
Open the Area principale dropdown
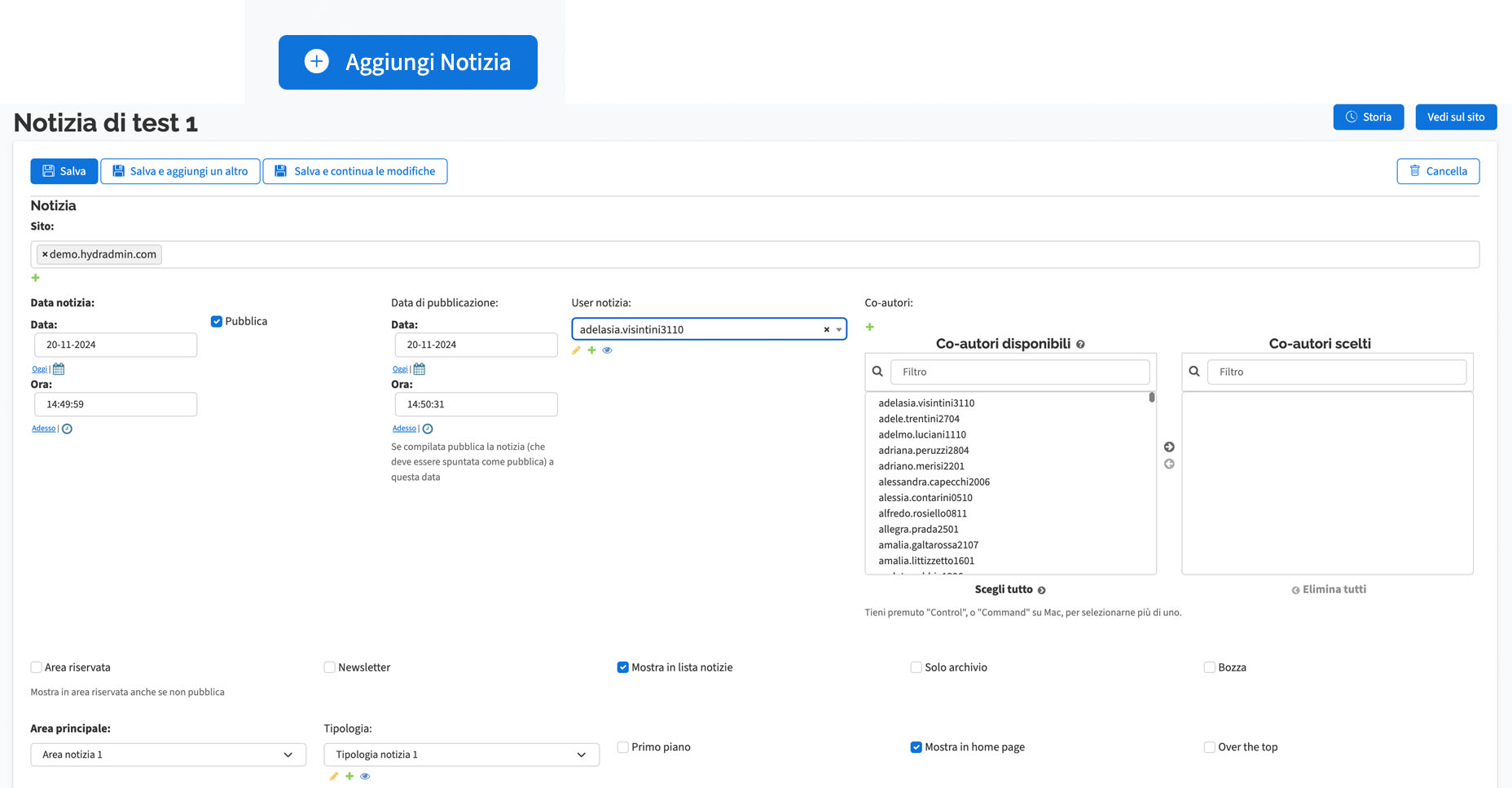click(168, 755)
